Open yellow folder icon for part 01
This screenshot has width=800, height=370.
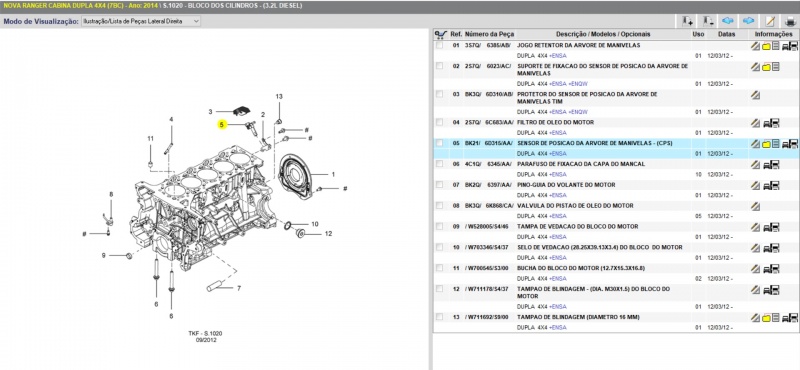766,46
